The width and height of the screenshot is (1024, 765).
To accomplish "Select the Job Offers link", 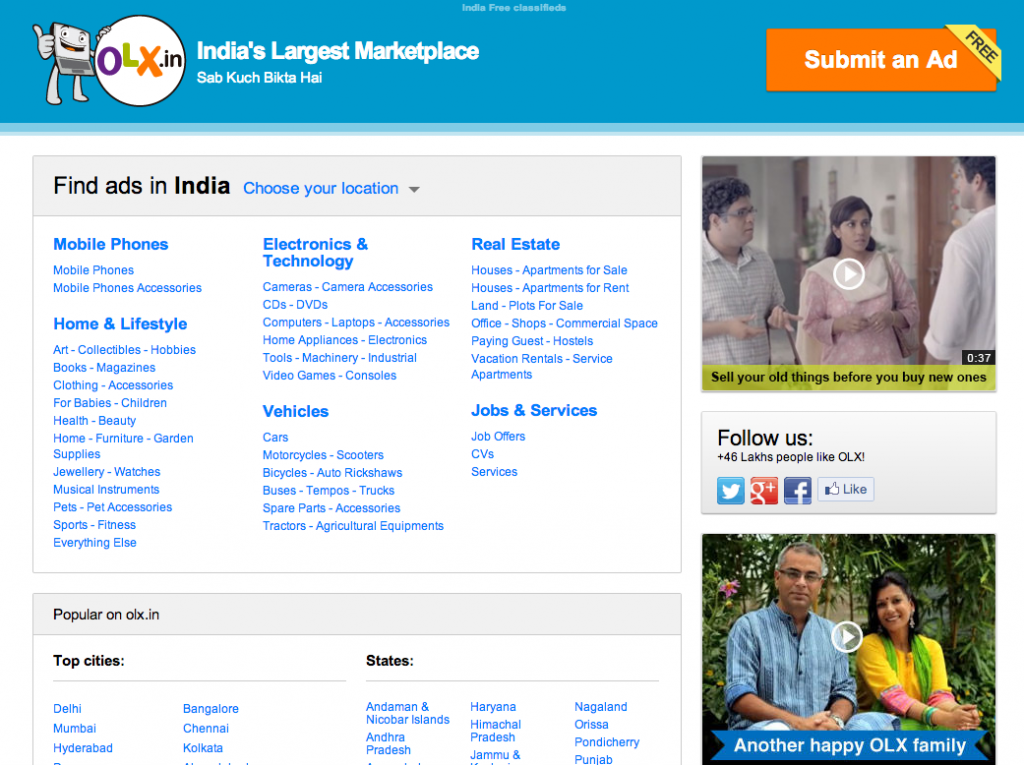I will [x=498, y=436].
